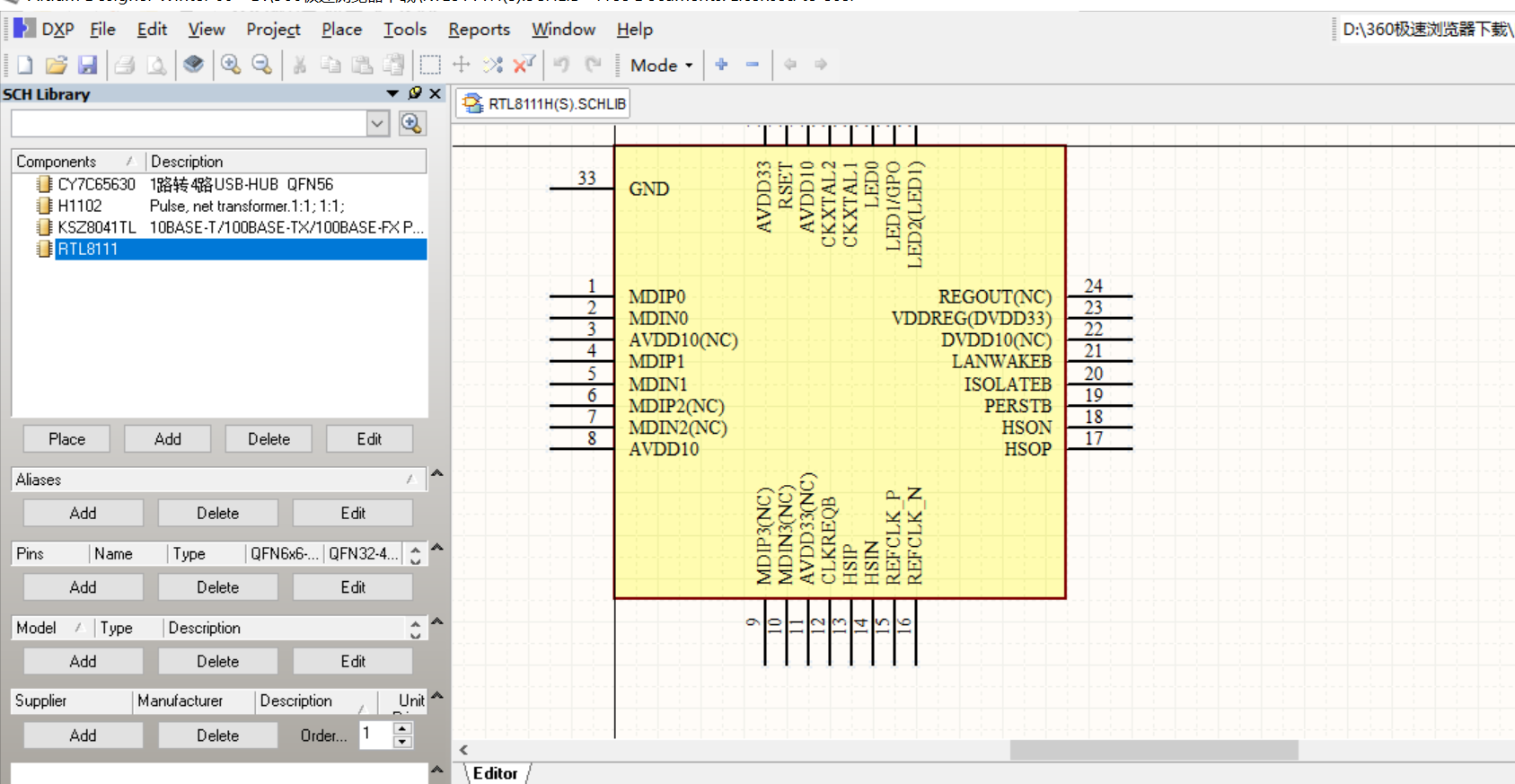This screenshot has height=784, width=1515.
Task: Click the New document toolbar icon
Action: pyautogui.click(x=25, y=65)
